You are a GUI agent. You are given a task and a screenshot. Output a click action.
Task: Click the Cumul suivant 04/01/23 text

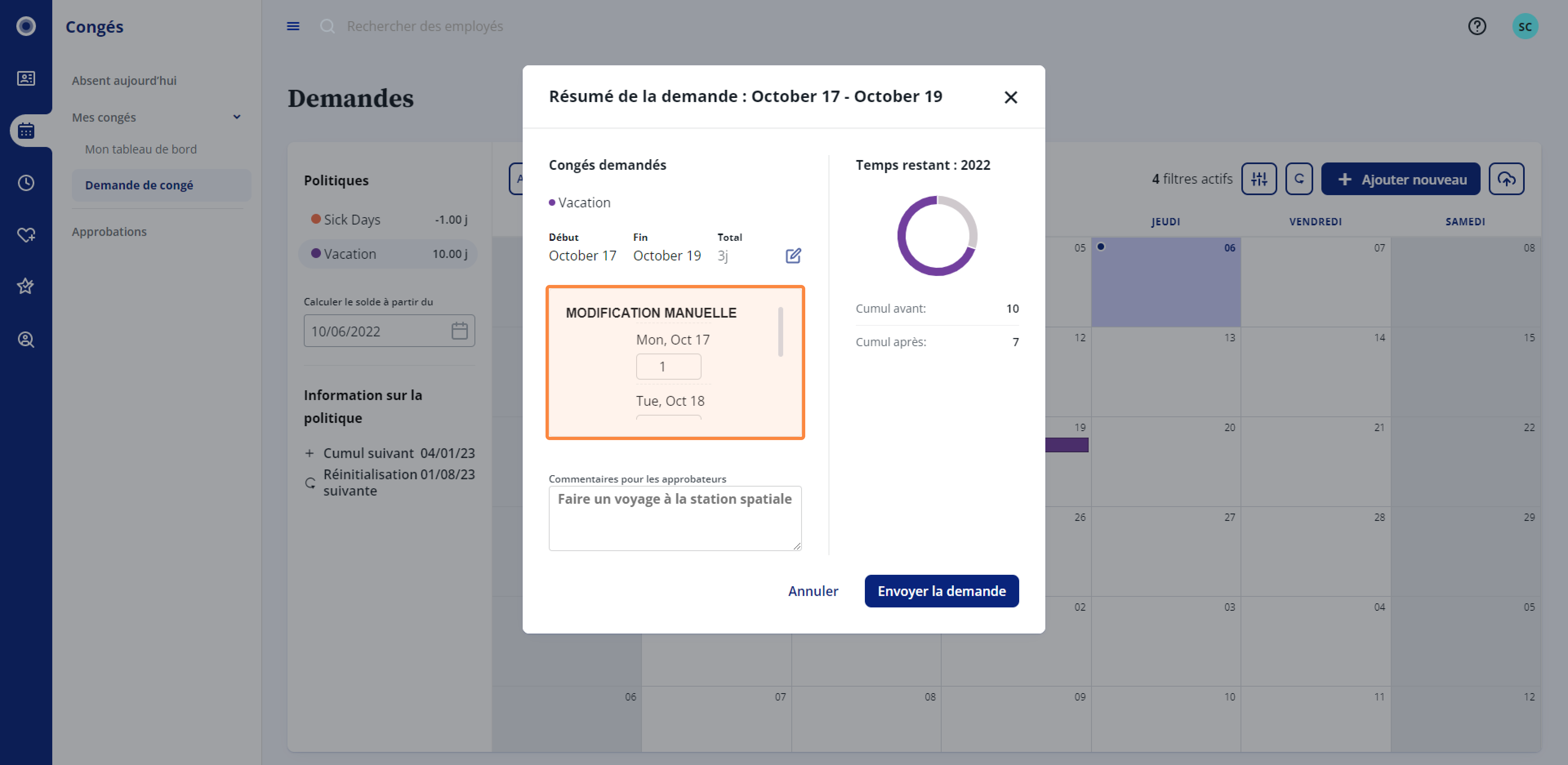[399, 454]
